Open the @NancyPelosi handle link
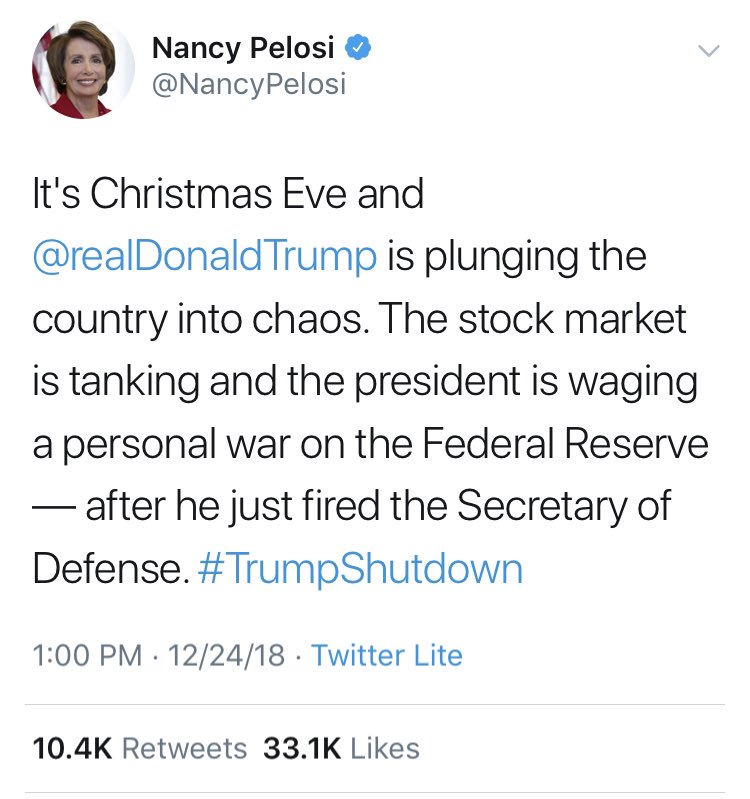Image resolution: width=750 pixels, height=799 pixels. click(247, 85)
